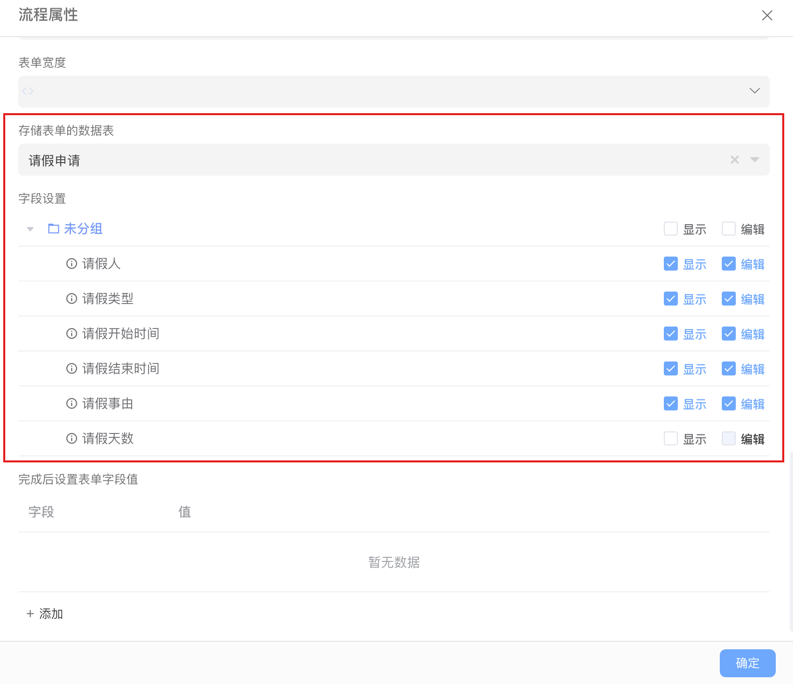Enable 显示 checkbox for 请假天数
Screen dimensions: 793x684
(670, 439)
